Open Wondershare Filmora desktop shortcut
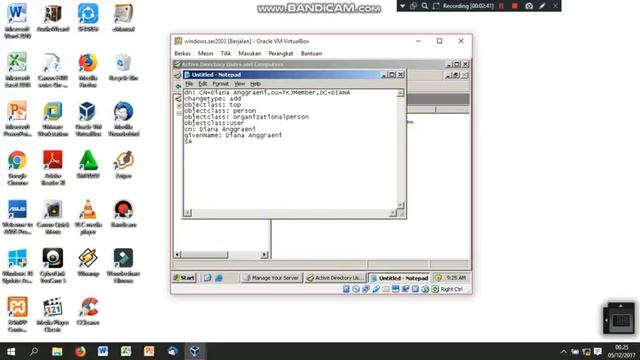 123,265
